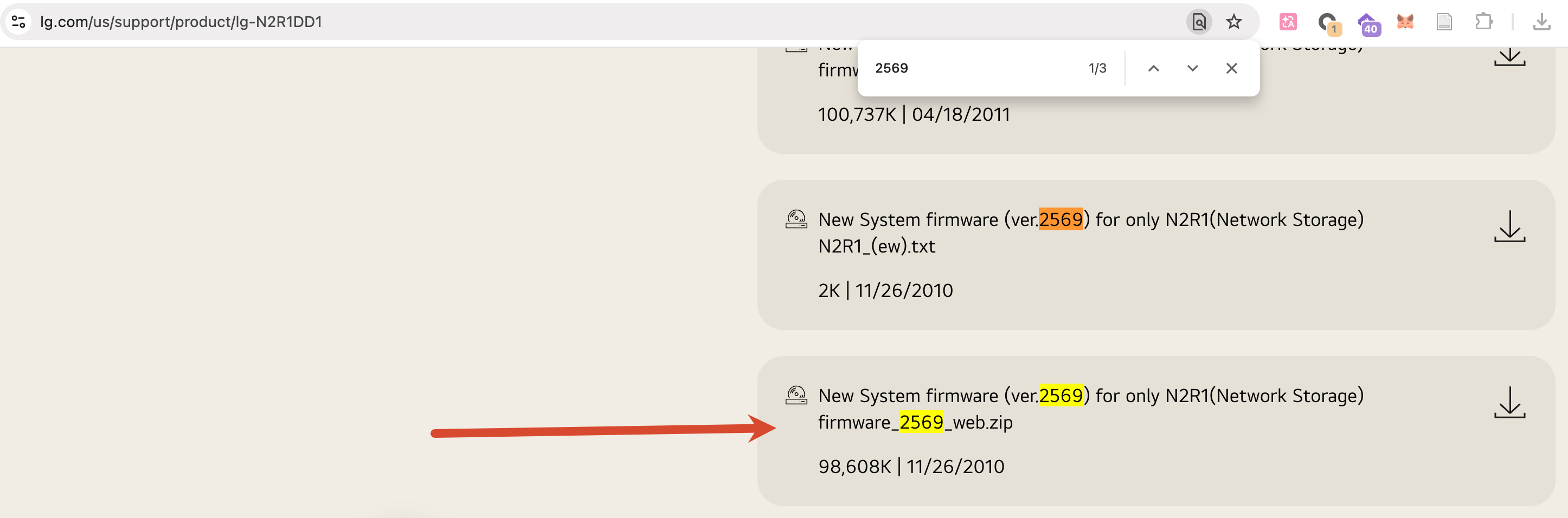The height and width of the screenshot is (518, 1568).
Task: Click the find field containing 2569
Action: pyautogui.click(x=974, y=68)
